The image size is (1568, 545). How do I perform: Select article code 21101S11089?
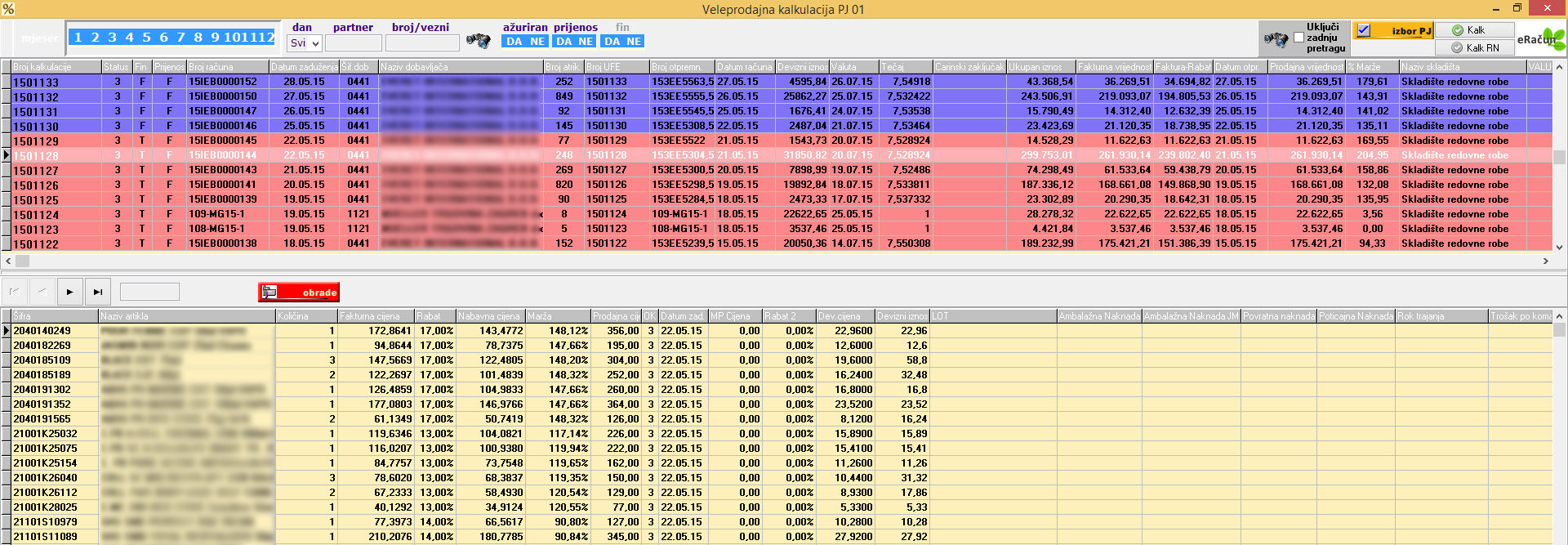pyautogui.click(x=45, y=537)
